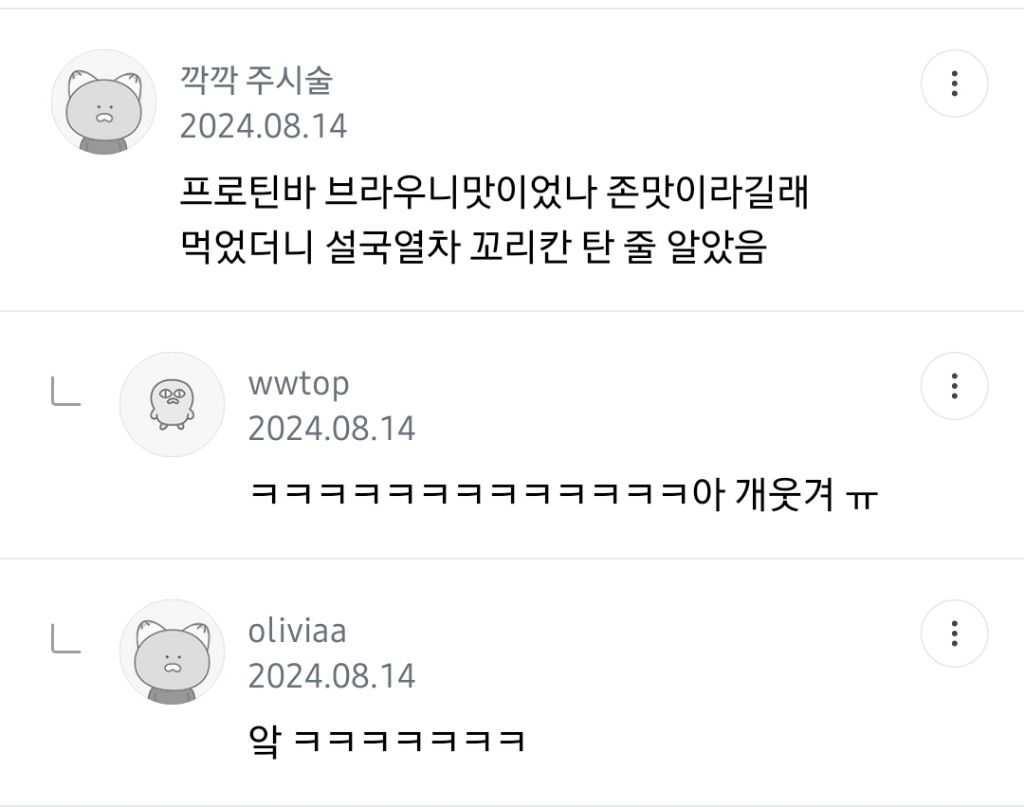Open more options for 깍깍 주시술's comment
Screen dimensions: 1024x807
(x=954, y=84)
